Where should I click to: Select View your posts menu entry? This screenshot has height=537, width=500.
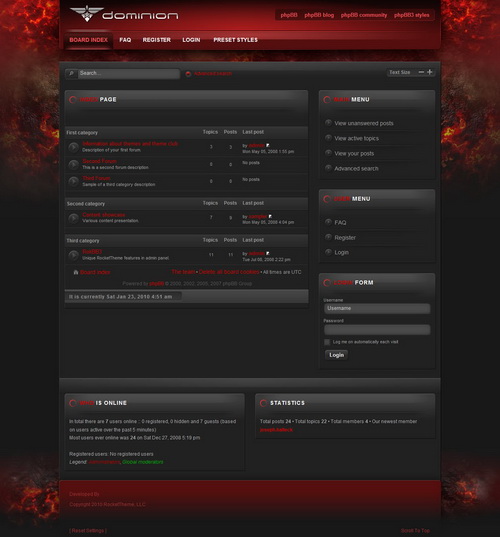pos(354,153)
